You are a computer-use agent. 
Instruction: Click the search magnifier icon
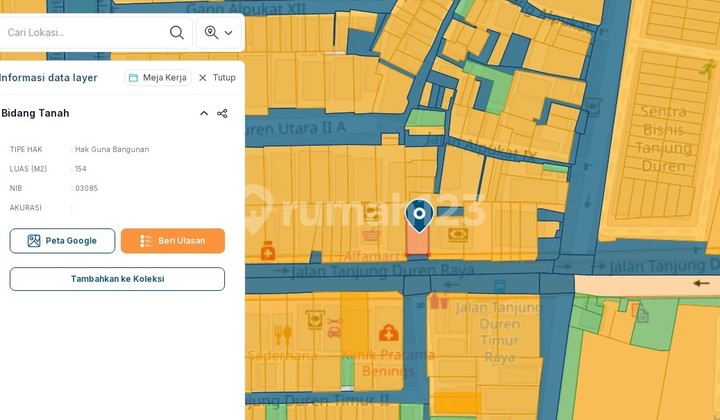click(177, 32)
